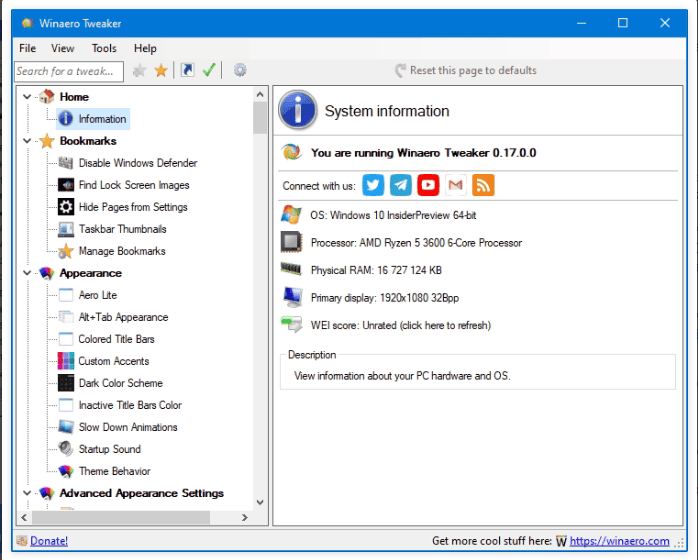Click the Bookmarks category label
This screenshot has width=698, height=560.
(88, 141)
